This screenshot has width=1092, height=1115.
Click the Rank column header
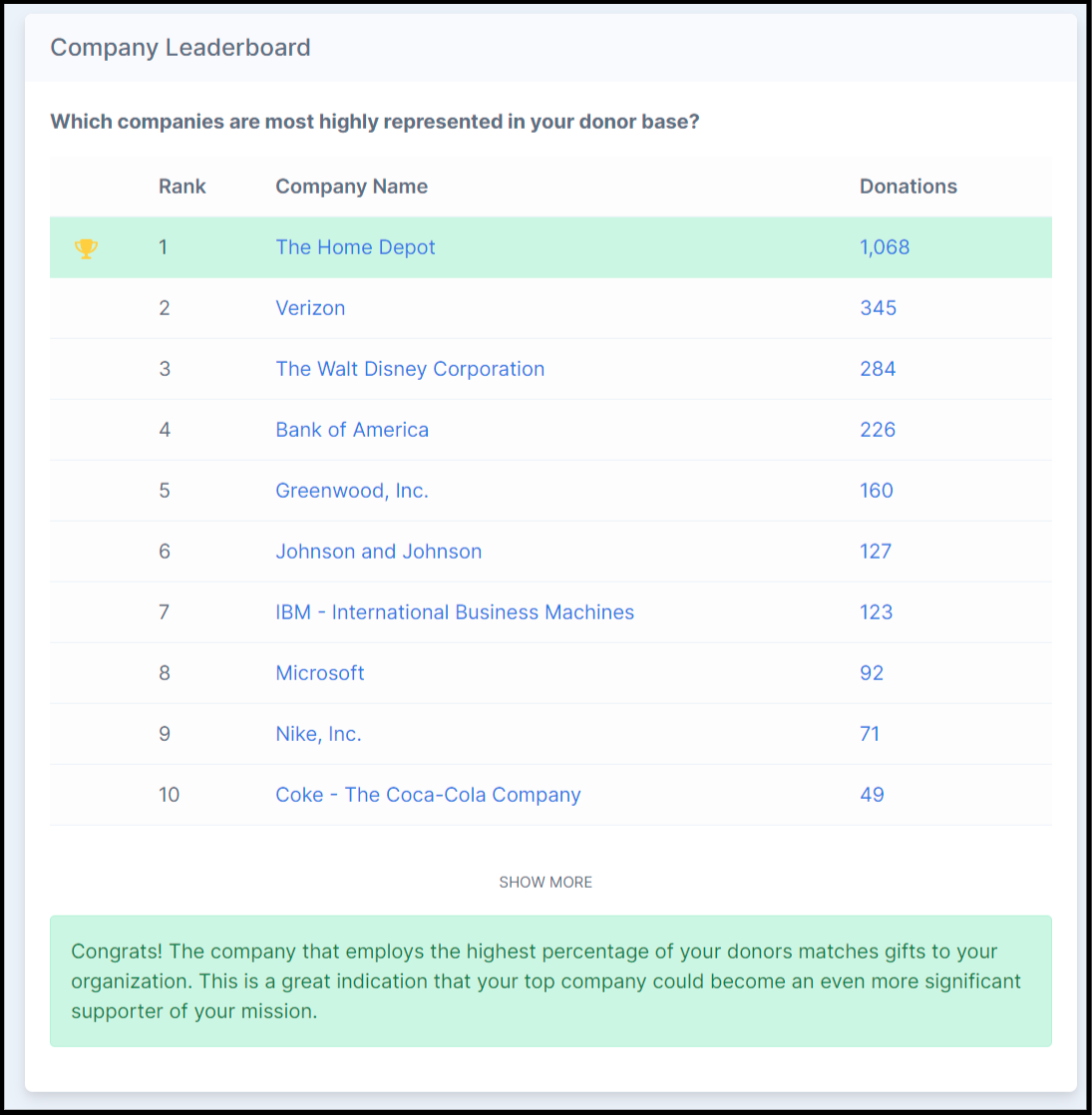click(x=182, y=186)
